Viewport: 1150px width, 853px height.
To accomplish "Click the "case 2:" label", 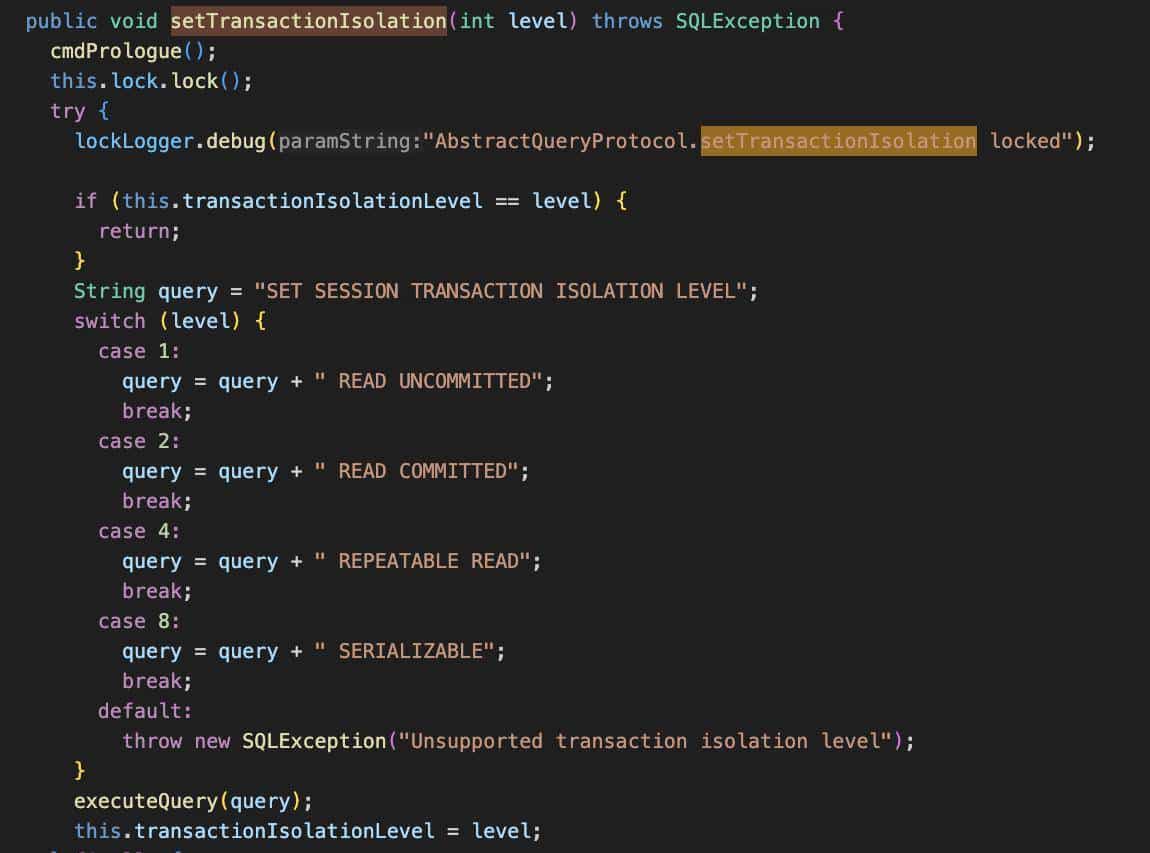I will 139,442.
